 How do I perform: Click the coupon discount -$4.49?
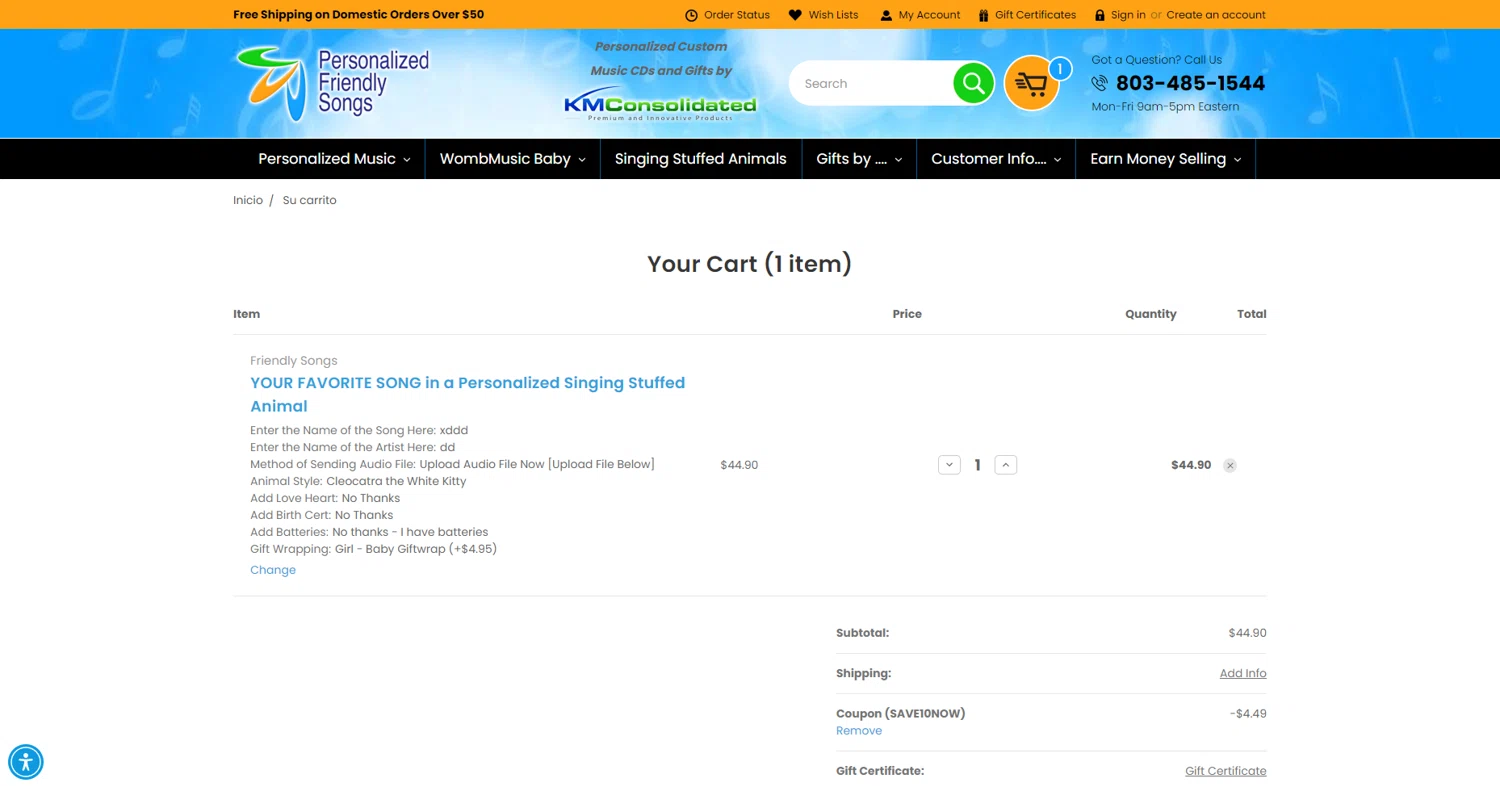[1248, 714]
